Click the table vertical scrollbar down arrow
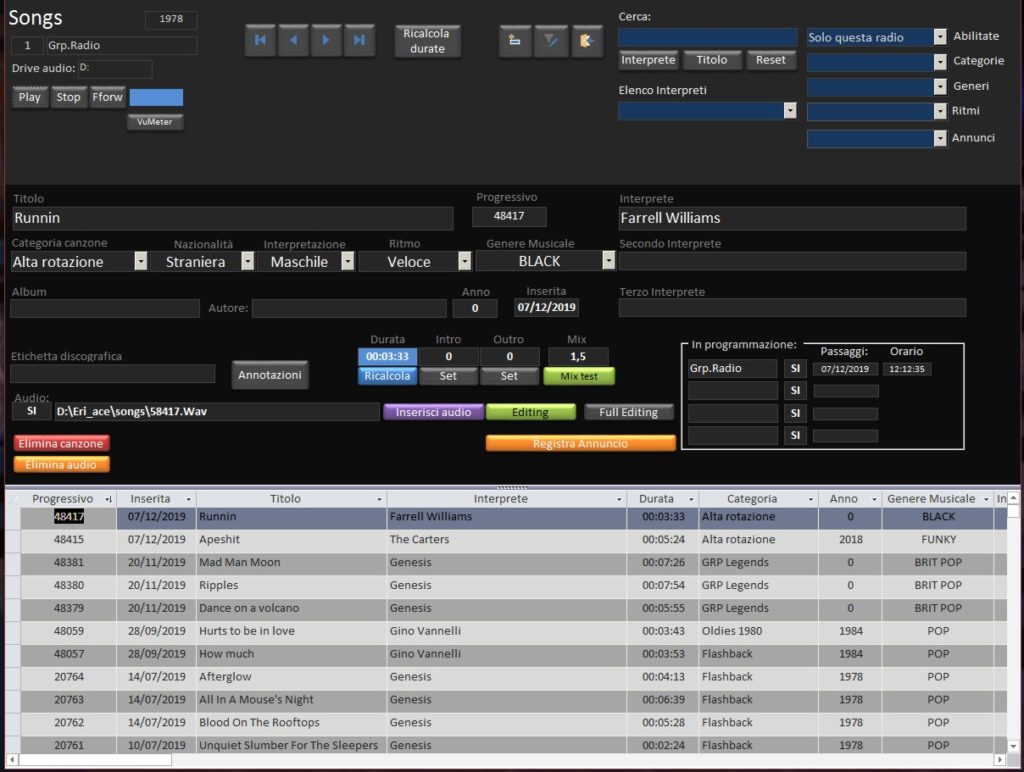 (1013, 746)
